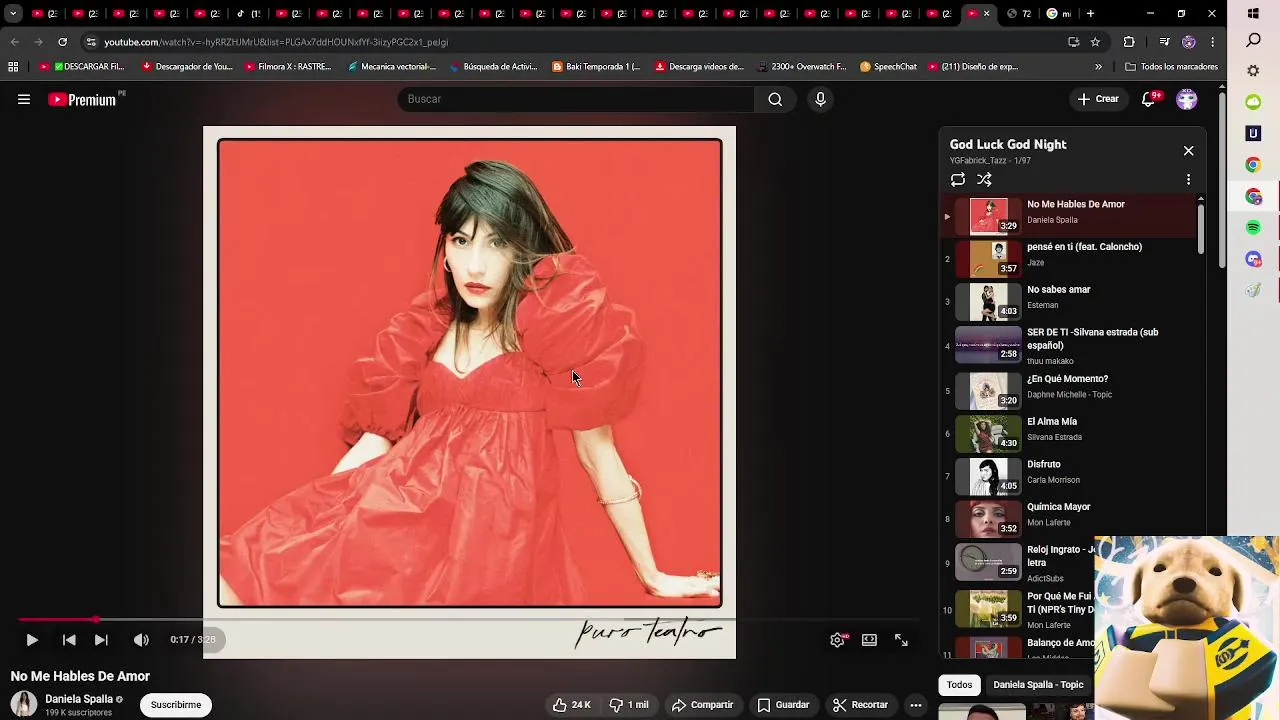Image resolution: width=1280 pixels, height=720 pixels.
Task: Skip to previous video
Action: pos(69,640)
